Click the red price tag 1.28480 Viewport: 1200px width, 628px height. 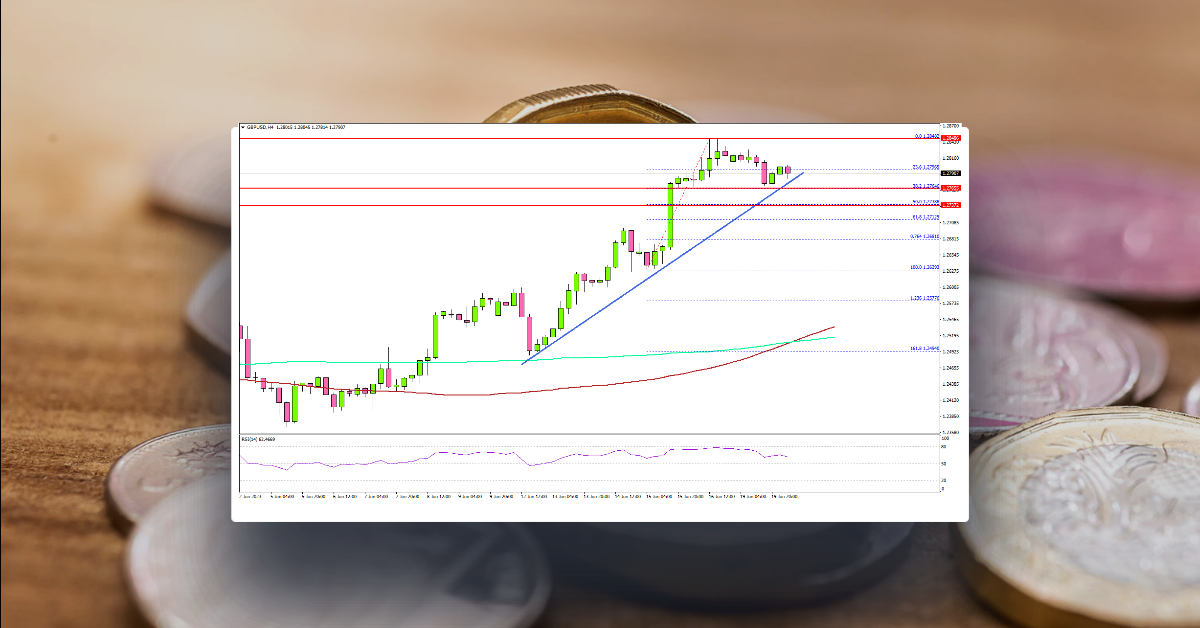pyautogui.click(x=949, y=137)
